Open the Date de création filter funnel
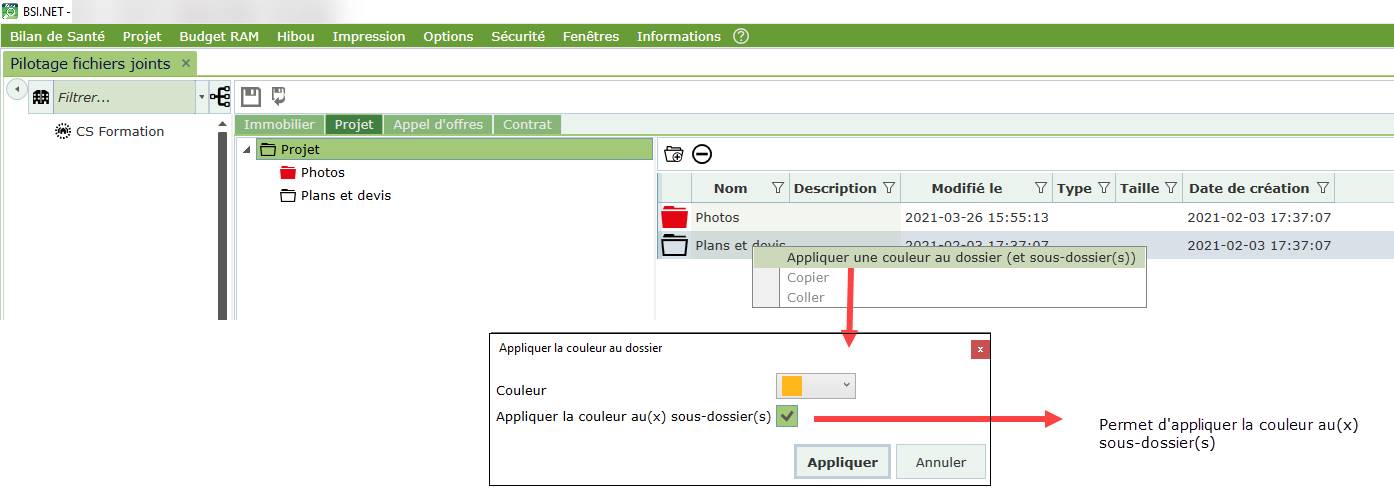This screenshot has height=488, width=1394. (1323, 188)
